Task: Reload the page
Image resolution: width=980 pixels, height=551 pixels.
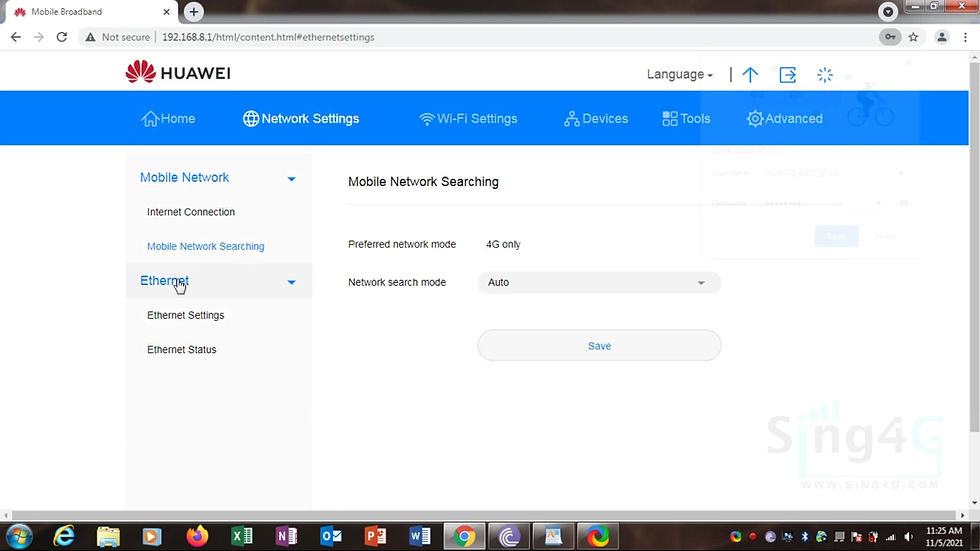Action: [61, 37]
